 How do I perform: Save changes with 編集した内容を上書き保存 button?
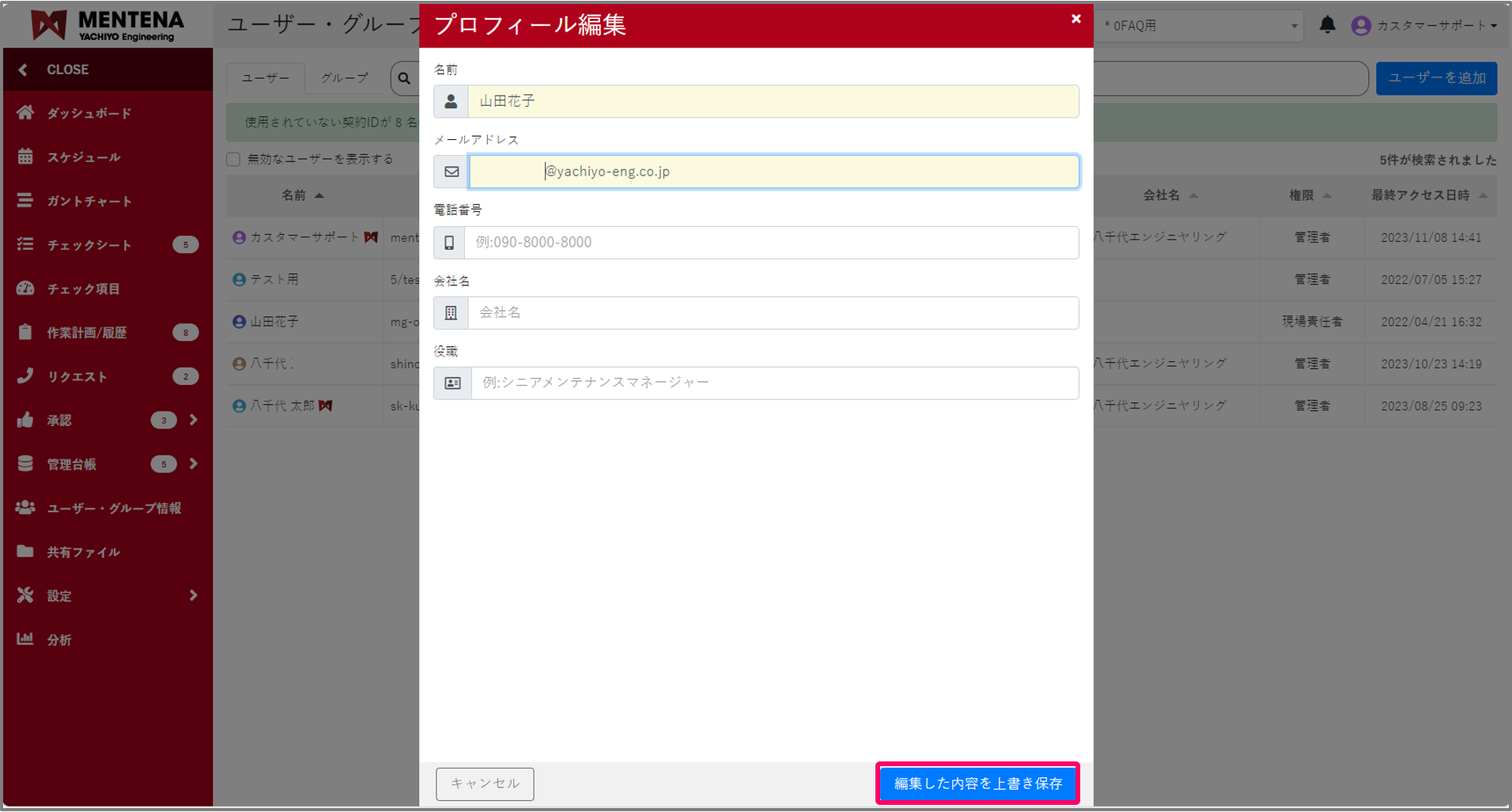(x=977, y=784)
